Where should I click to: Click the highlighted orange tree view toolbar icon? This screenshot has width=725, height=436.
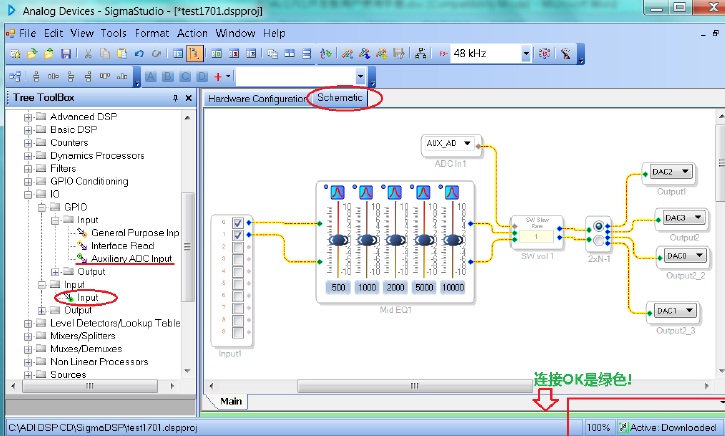pyautogui.click(x=195, y=54)
